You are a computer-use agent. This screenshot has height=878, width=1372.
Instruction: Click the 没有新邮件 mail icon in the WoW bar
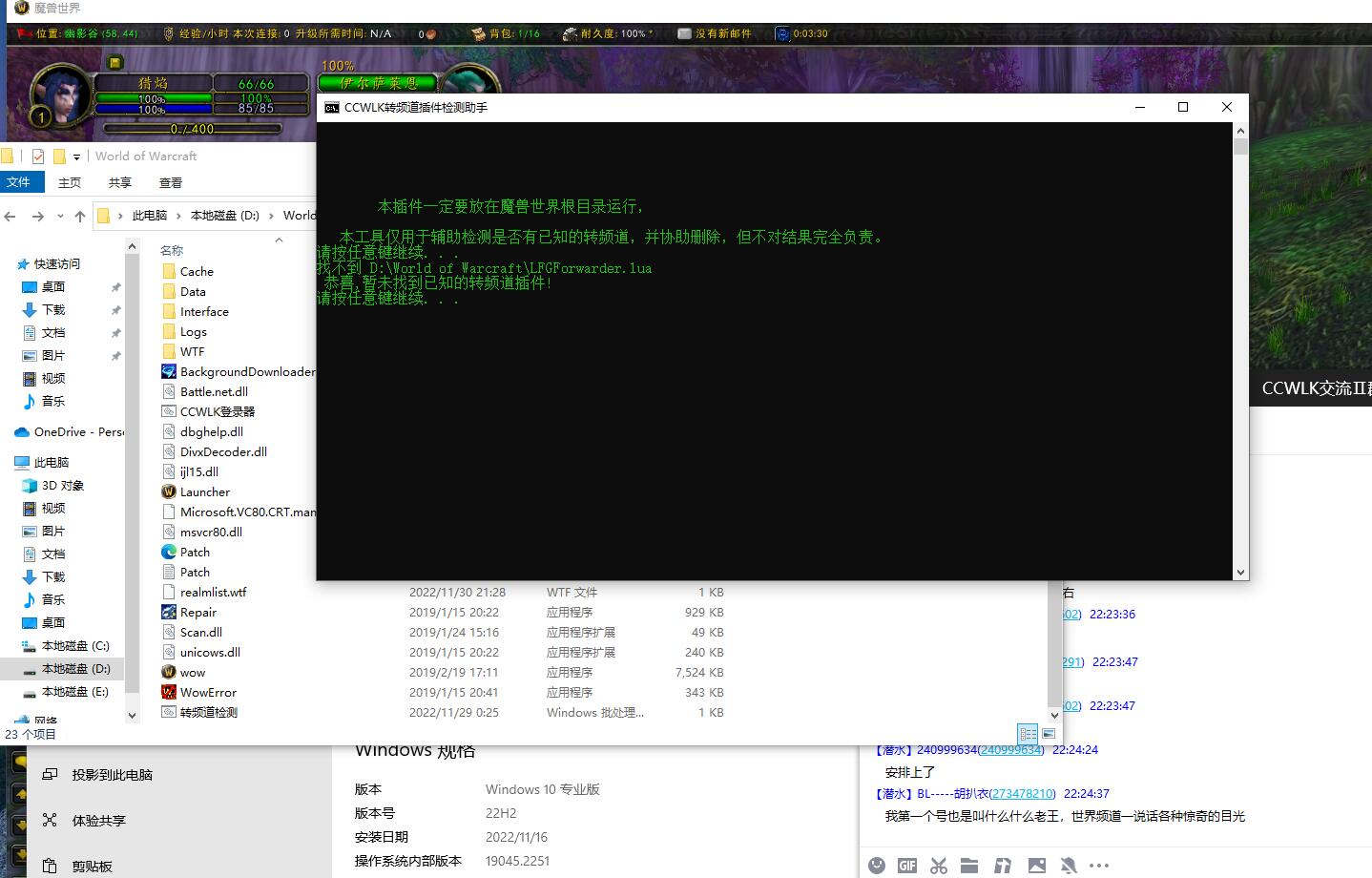click(x=684, y=32)
